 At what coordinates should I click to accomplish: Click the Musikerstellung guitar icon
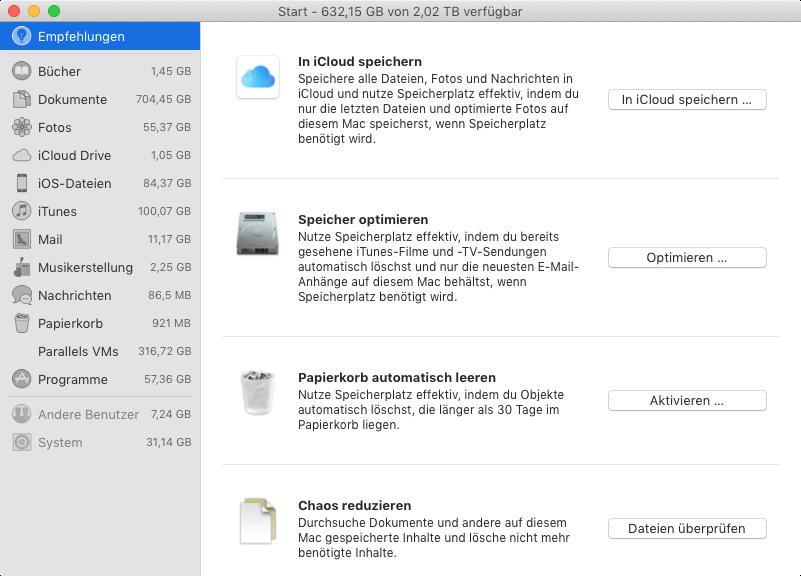pyautogui.click(x=21, y=267)
